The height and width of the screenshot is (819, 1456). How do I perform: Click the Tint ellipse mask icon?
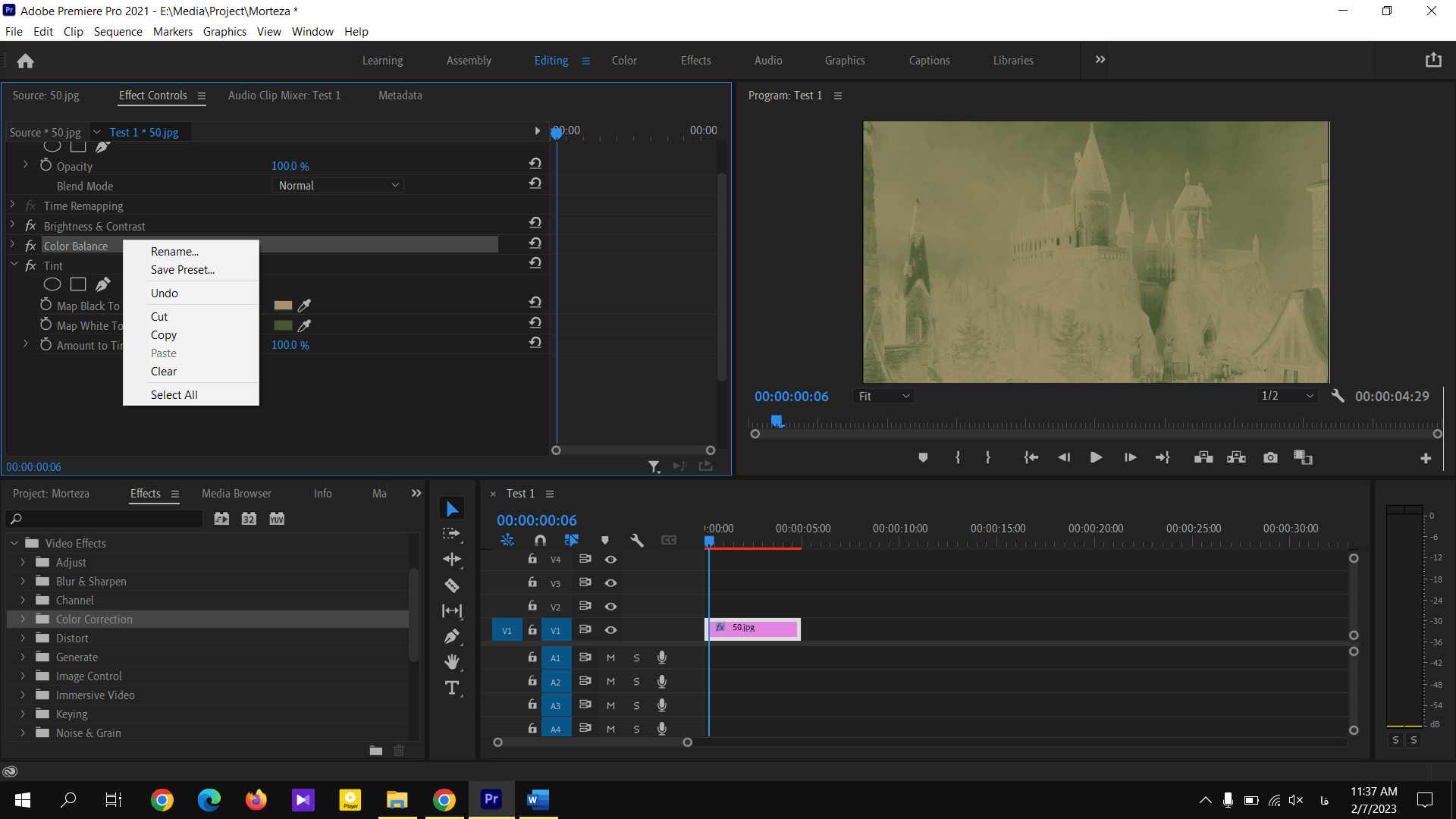click(52, 284)
